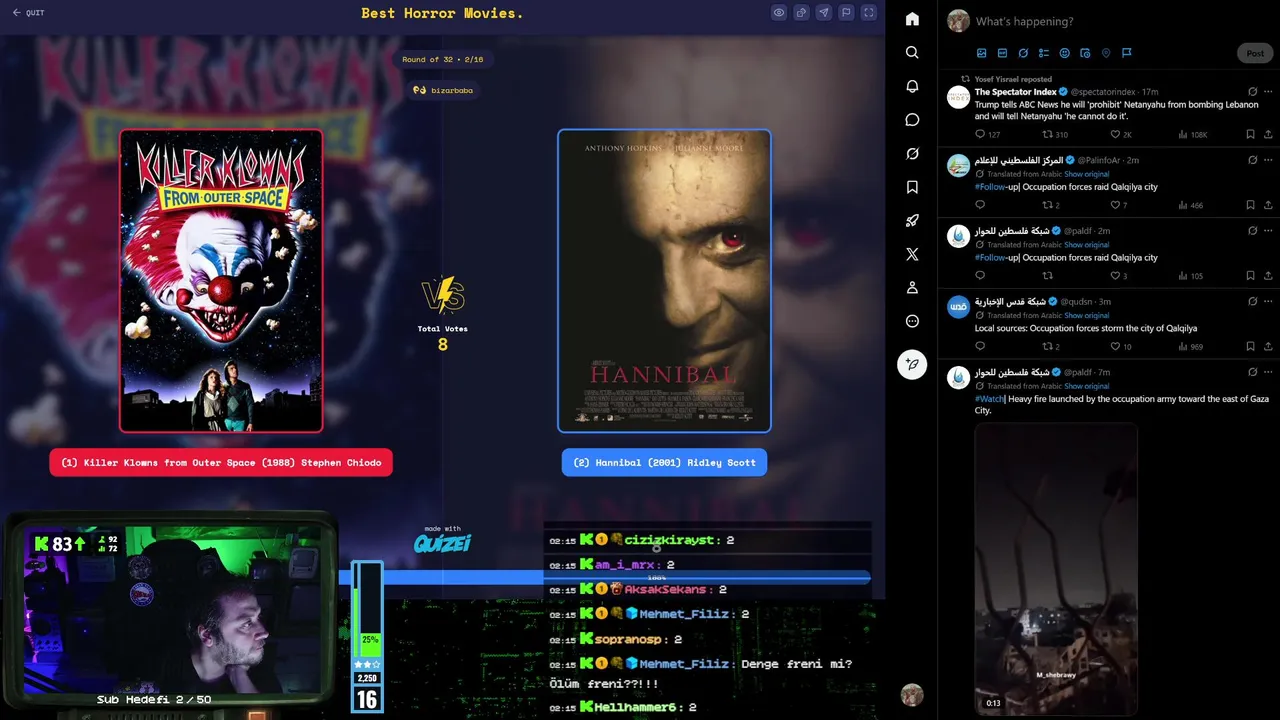Add media image icon in X composer

click(x=982, y=53)
